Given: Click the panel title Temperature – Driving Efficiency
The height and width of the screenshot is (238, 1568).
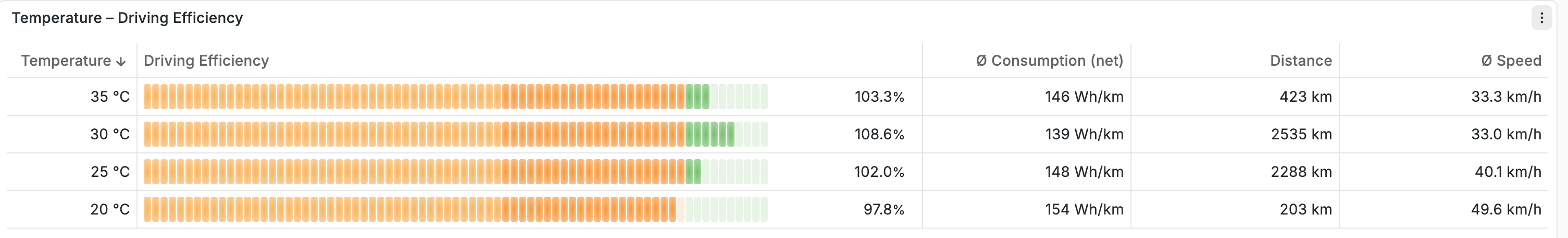Looking at the screenshot, I should [127, 18].
